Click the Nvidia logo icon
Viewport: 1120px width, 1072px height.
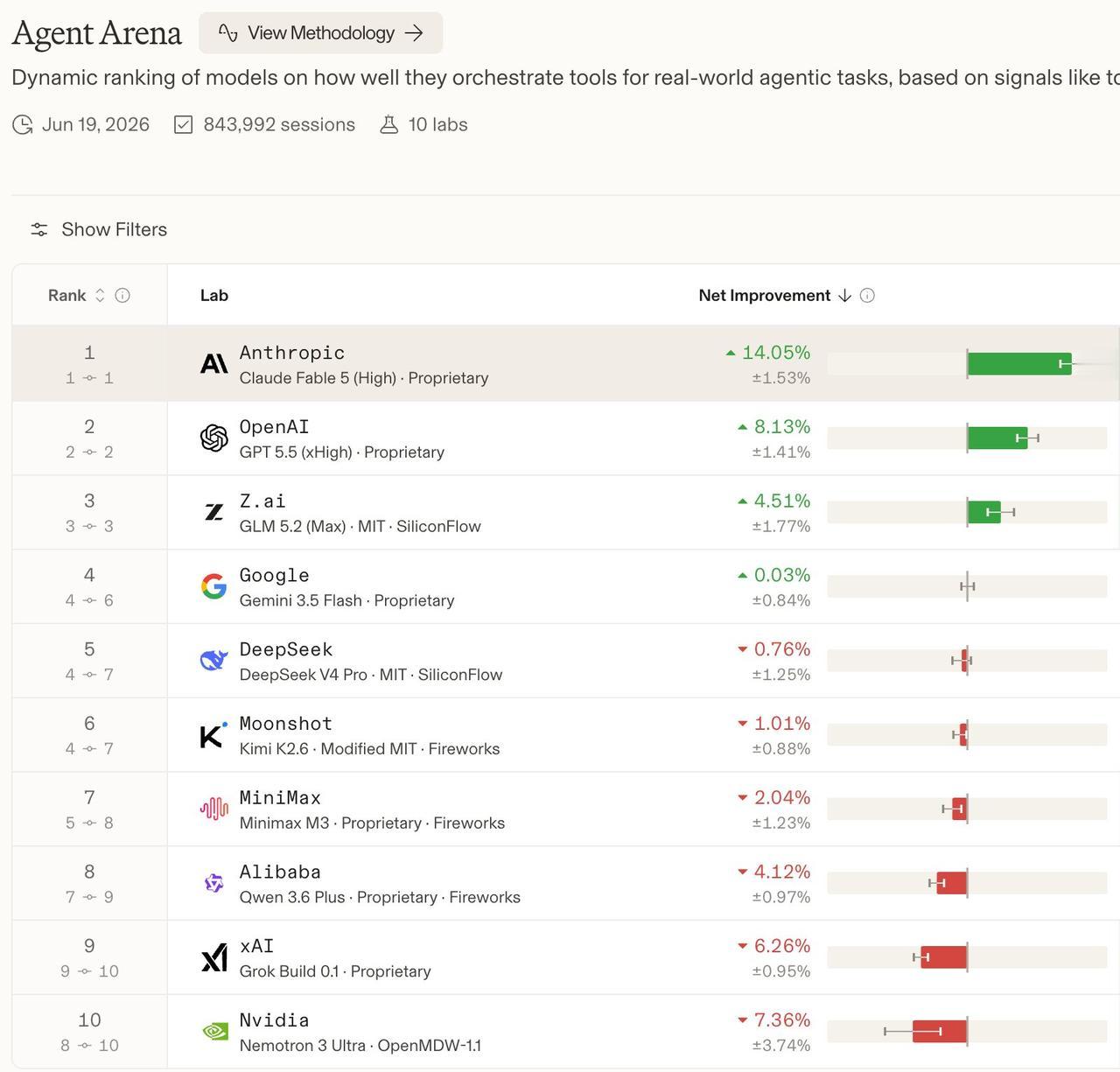214,1032
